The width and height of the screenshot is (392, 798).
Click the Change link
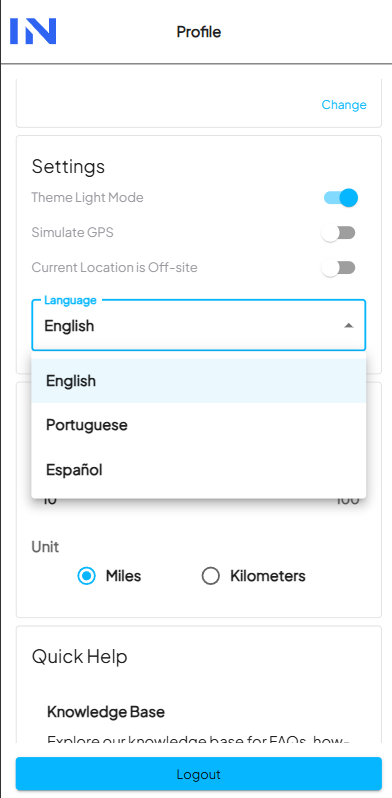click(344, 105)
